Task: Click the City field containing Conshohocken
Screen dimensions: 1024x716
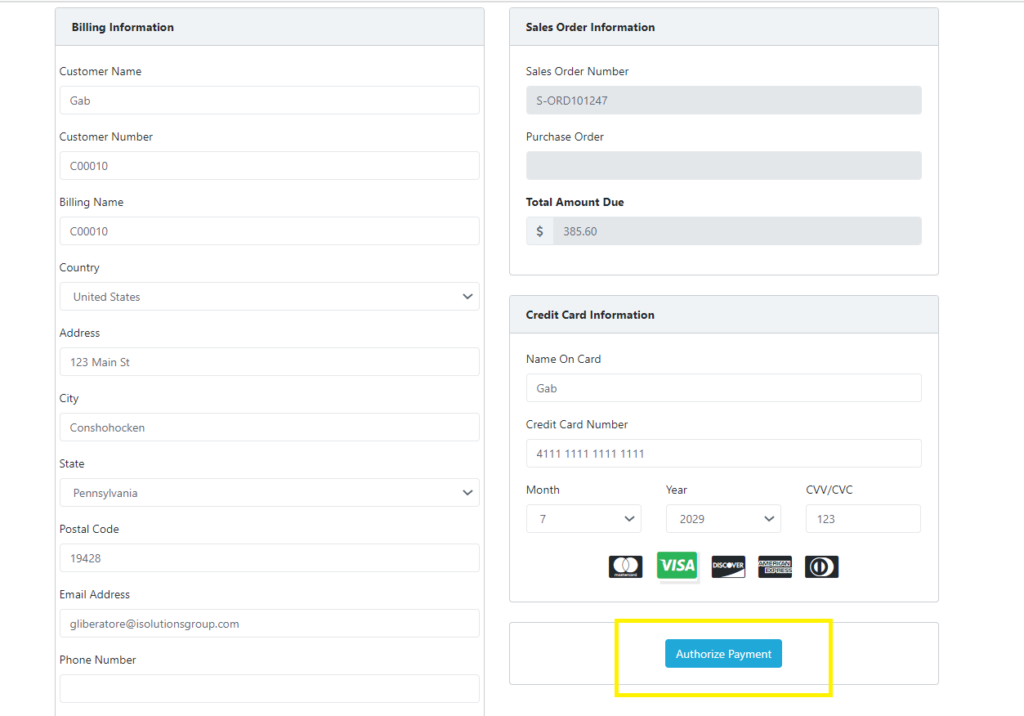Action: 268,428
